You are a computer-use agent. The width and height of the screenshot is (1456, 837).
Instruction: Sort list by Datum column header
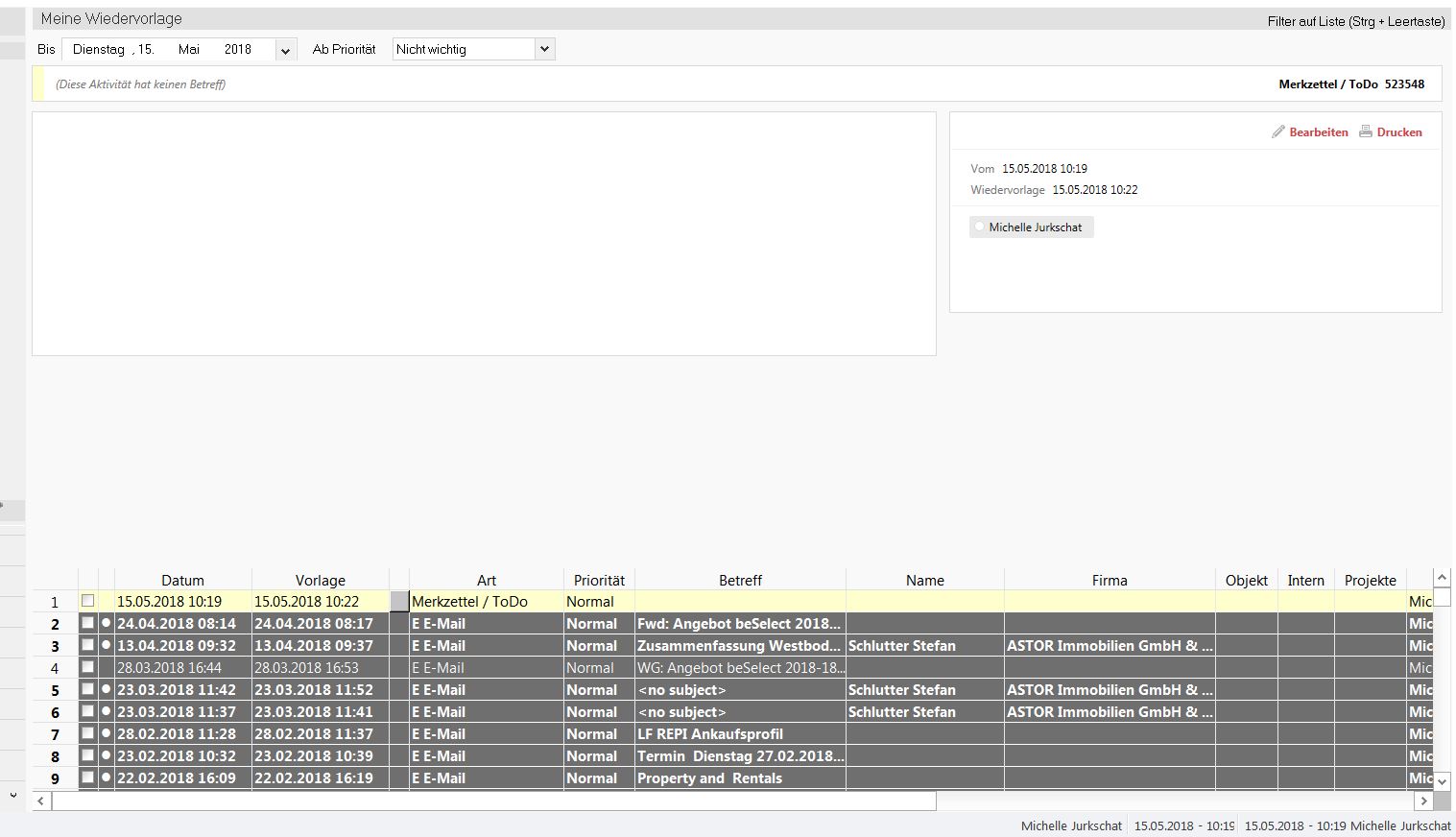(182, 580)
